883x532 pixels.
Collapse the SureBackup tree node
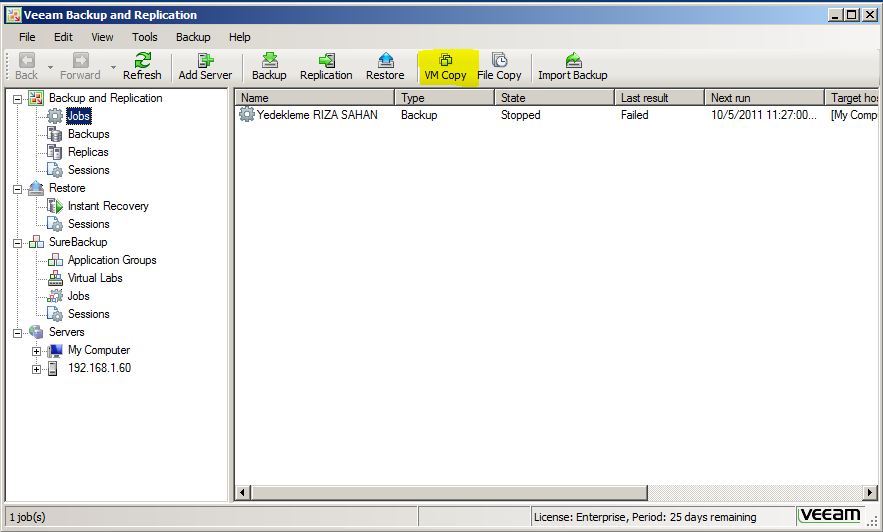(17, 242)
